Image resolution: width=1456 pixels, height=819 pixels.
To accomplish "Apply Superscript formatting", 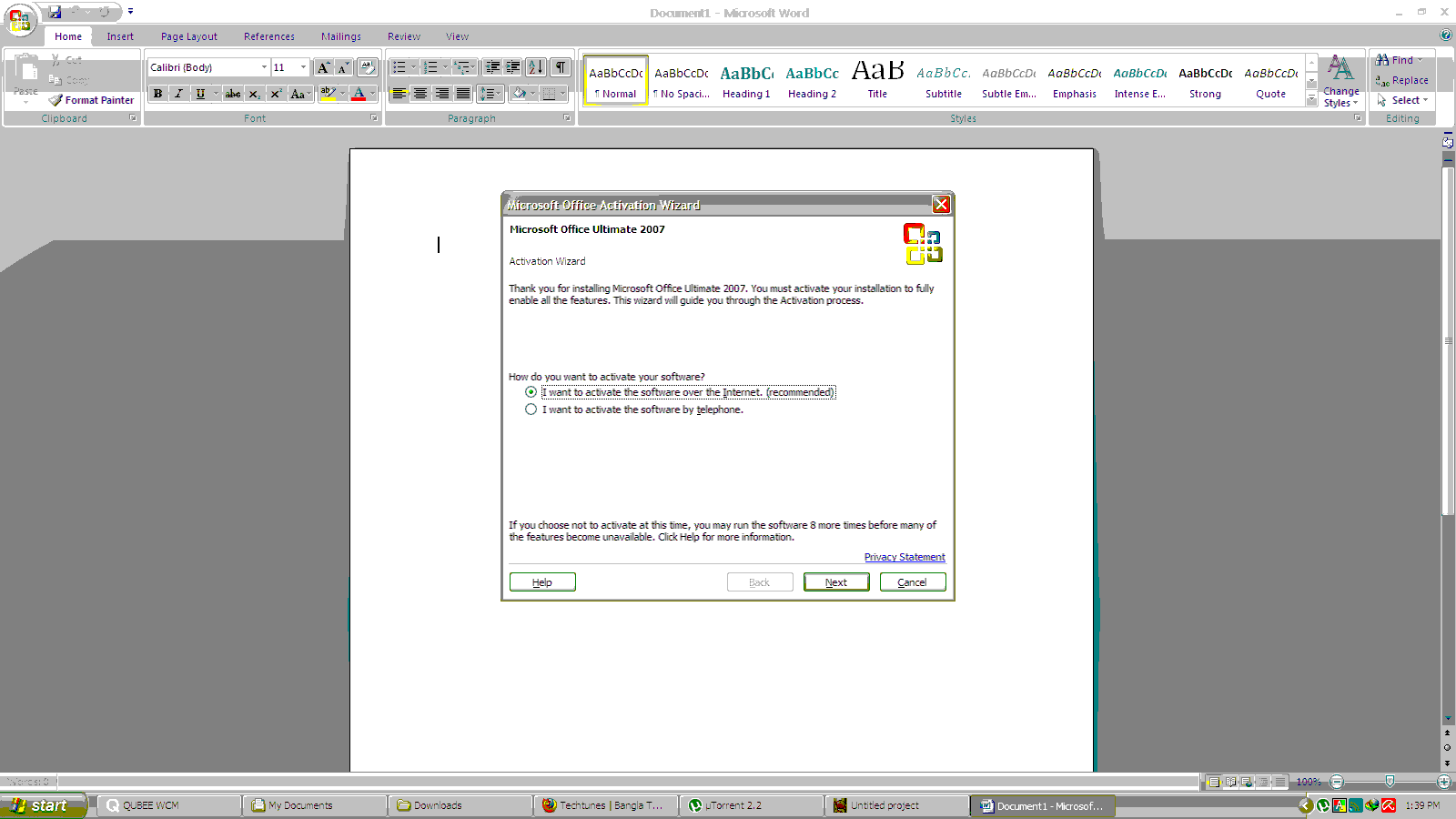I will point(276,94).
